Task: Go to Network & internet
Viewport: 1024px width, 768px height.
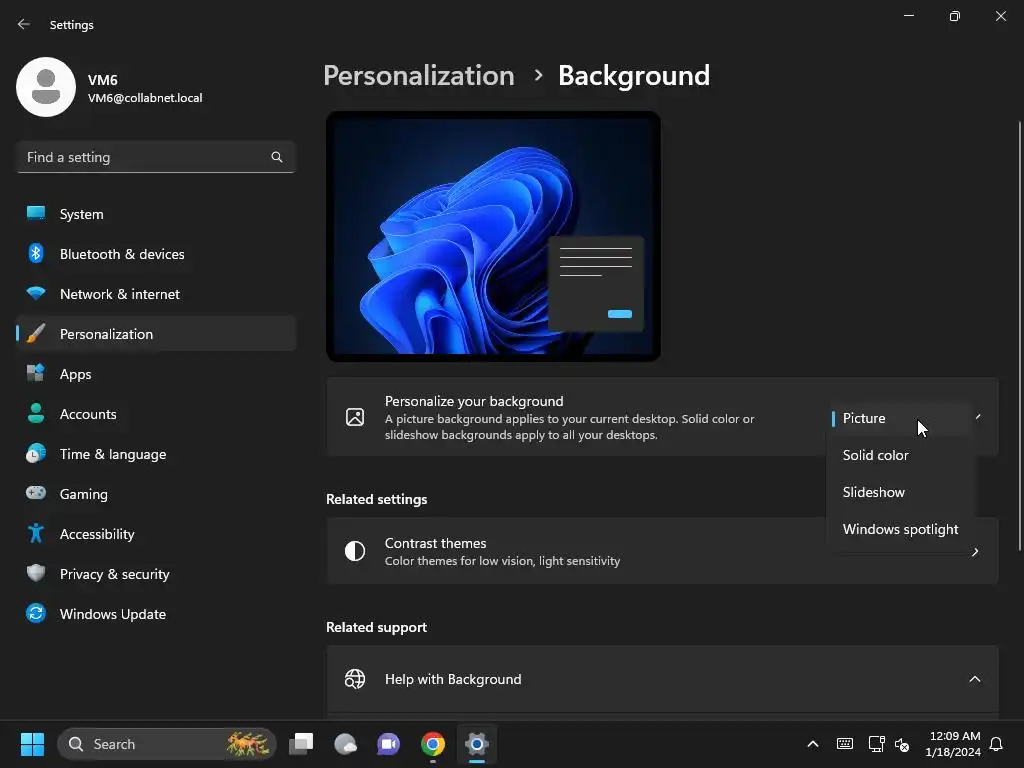Action: (x=155, y=294)
